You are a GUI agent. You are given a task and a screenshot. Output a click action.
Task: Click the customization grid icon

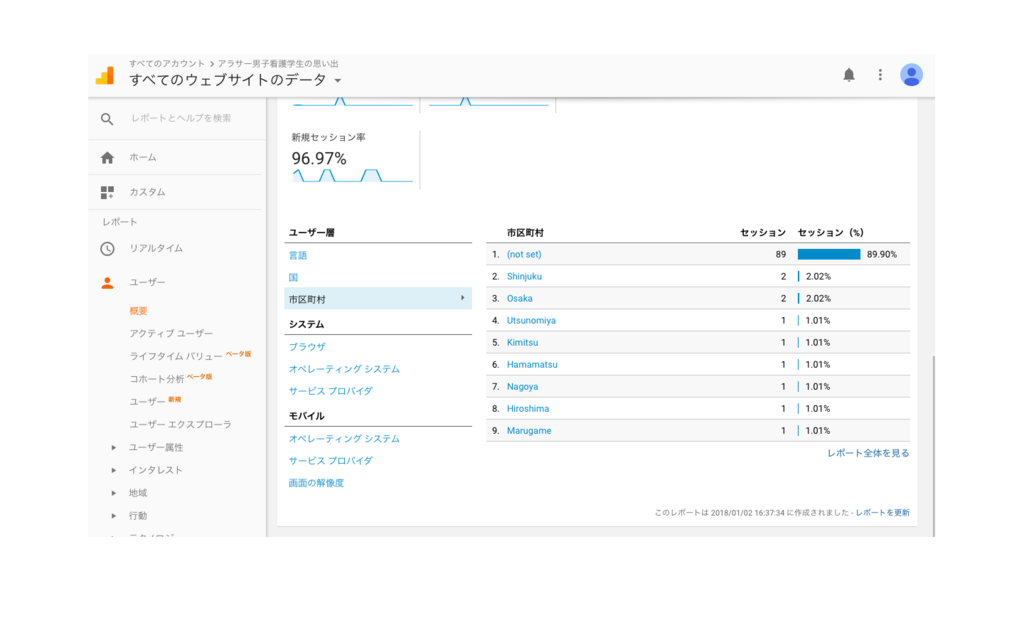click(107, 192)
